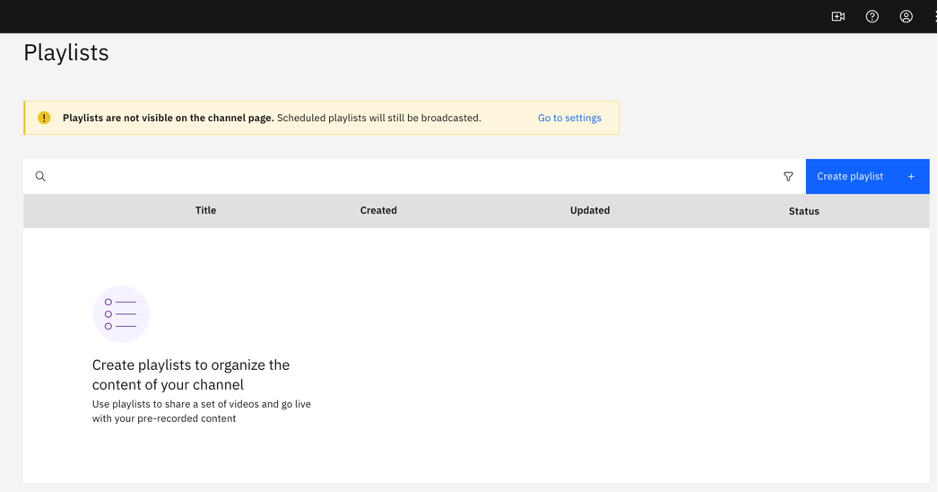
Task: Click the 'Create playlists to organize' heading
Action: (191, 375)
